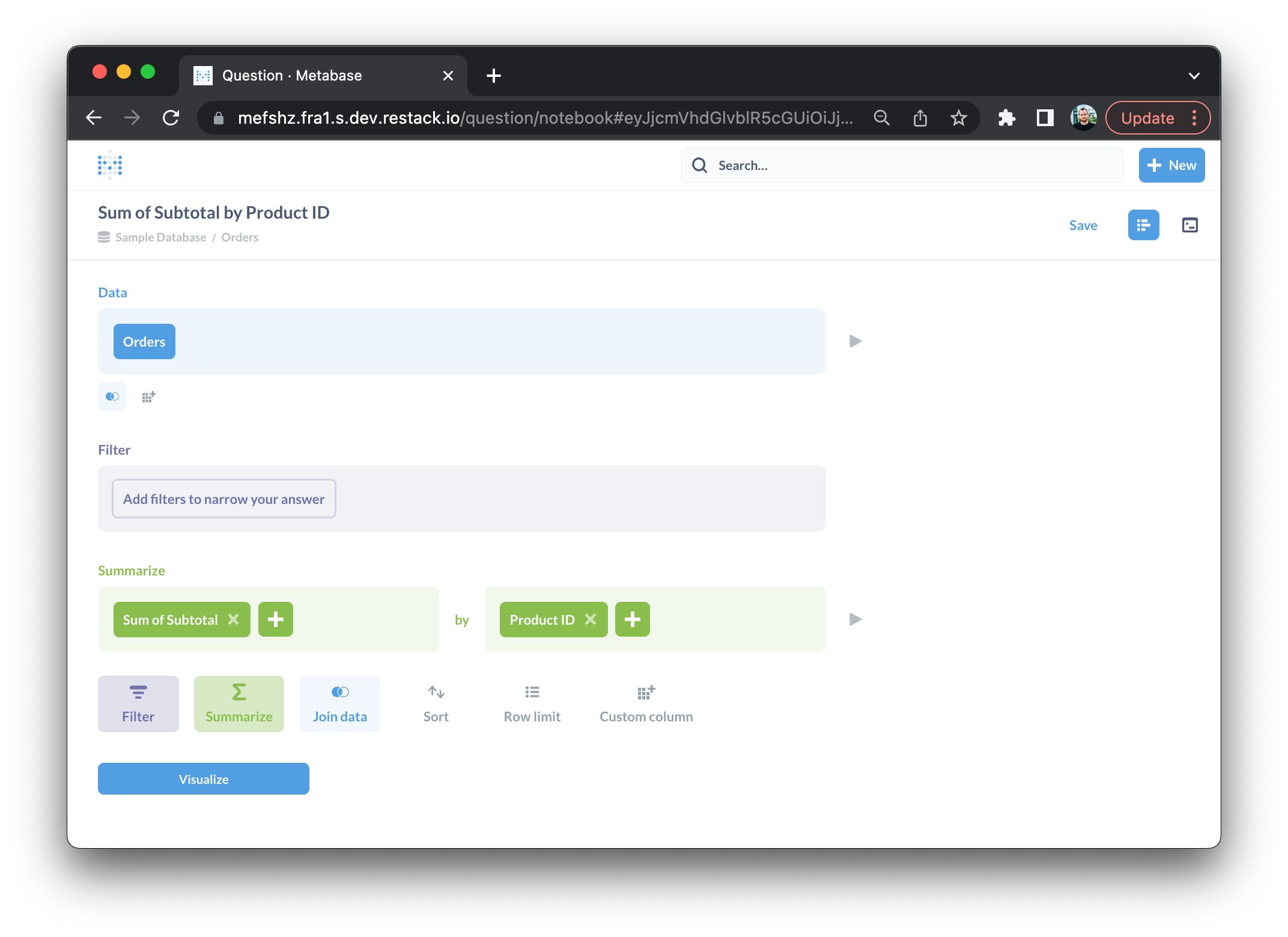Add a Row limit step
Image resolution: width=1288 pixels, height=937 pixels.
(x=532, y=703)
